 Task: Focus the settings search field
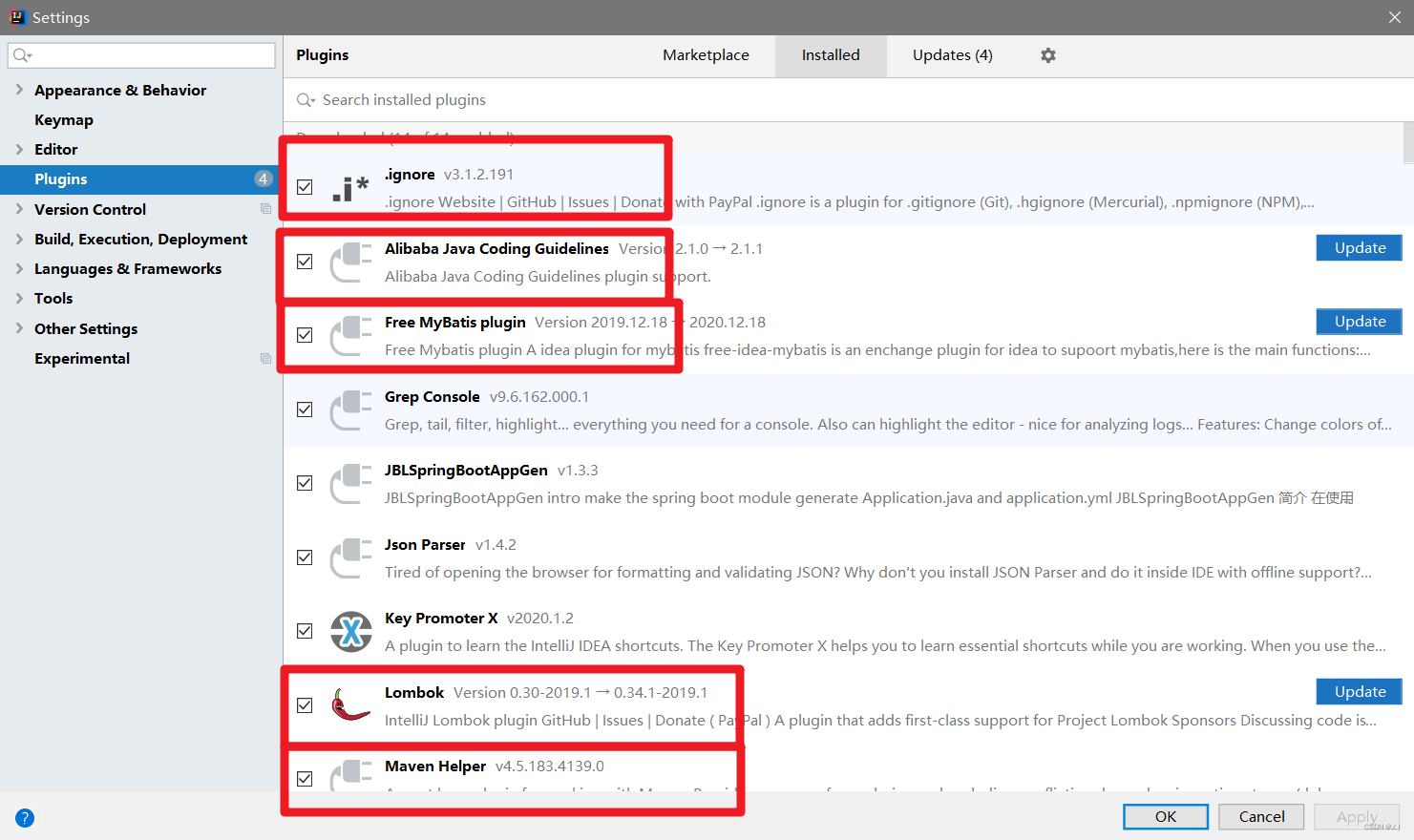point(141,55)
